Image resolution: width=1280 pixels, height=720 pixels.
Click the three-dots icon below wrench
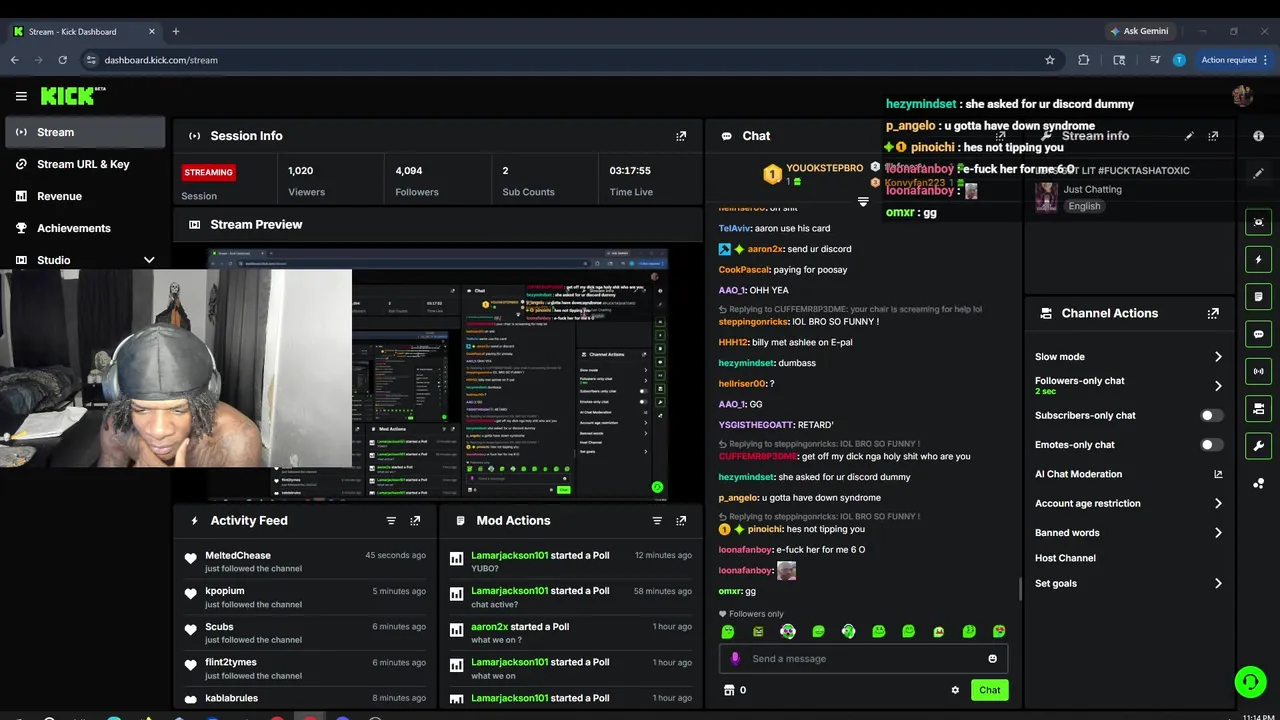(1258, 484)
